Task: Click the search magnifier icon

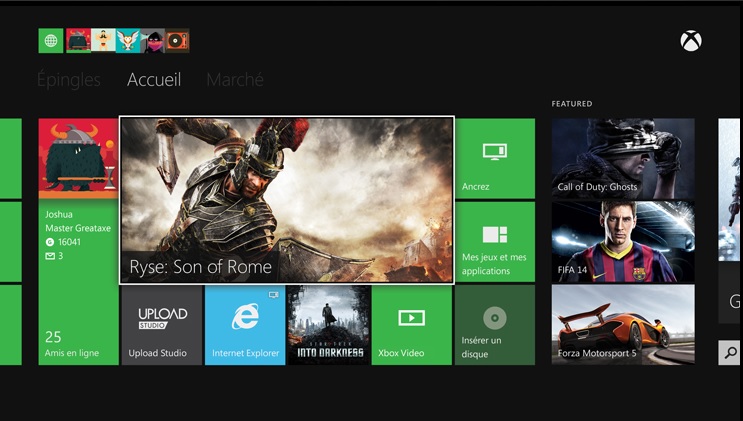Action: [730, 352]
